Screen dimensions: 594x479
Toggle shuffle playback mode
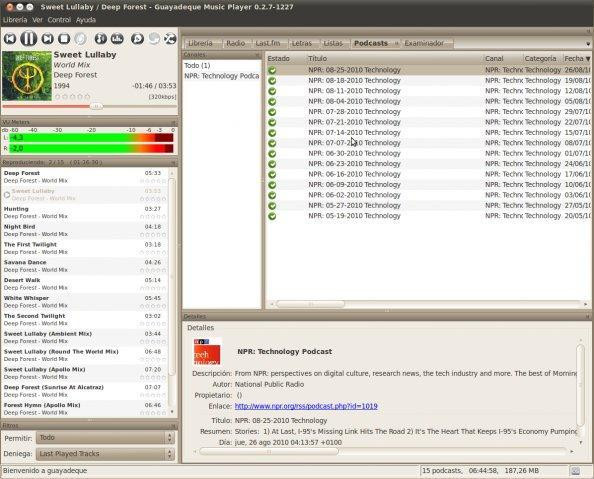[x=170, y=39]
